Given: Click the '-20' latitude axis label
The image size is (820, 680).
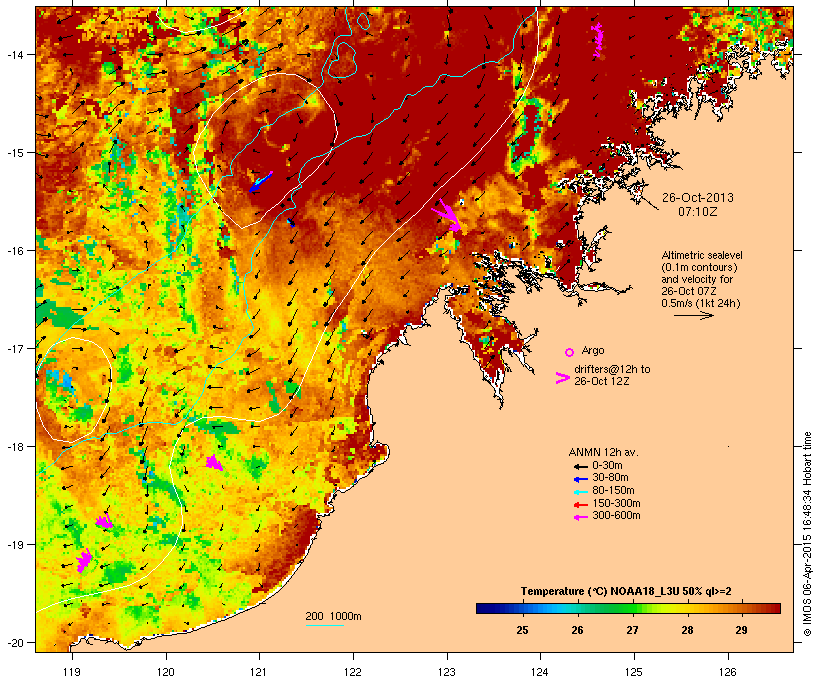Looking at the screenshot, I should (15, 642).
